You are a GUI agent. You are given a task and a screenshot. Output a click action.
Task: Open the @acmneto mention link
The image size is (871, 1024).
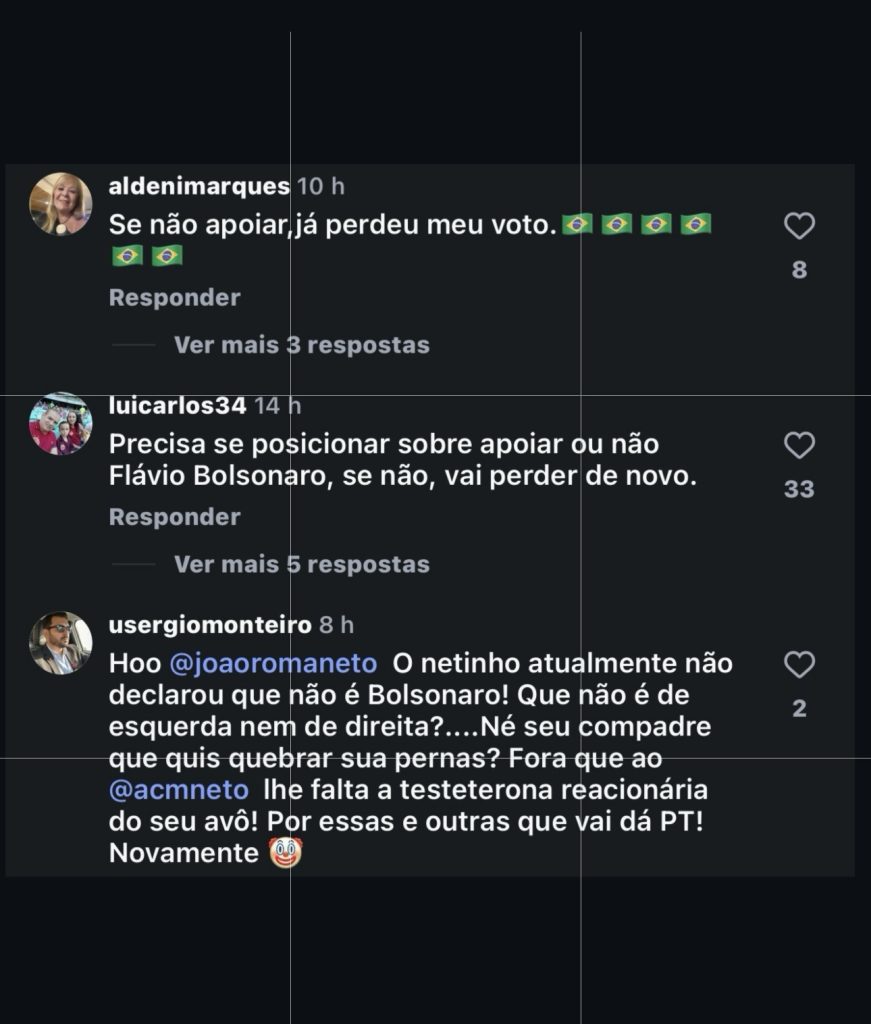[x=178, y=789]
